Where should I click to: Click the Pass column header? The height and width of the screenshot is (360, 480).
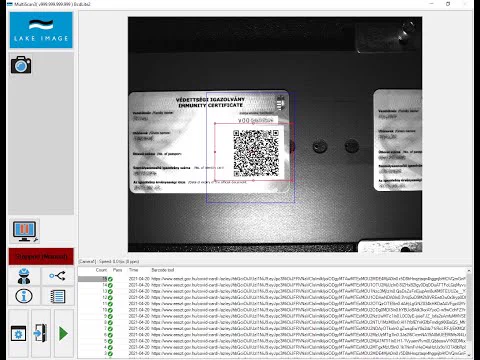[117, 270]
